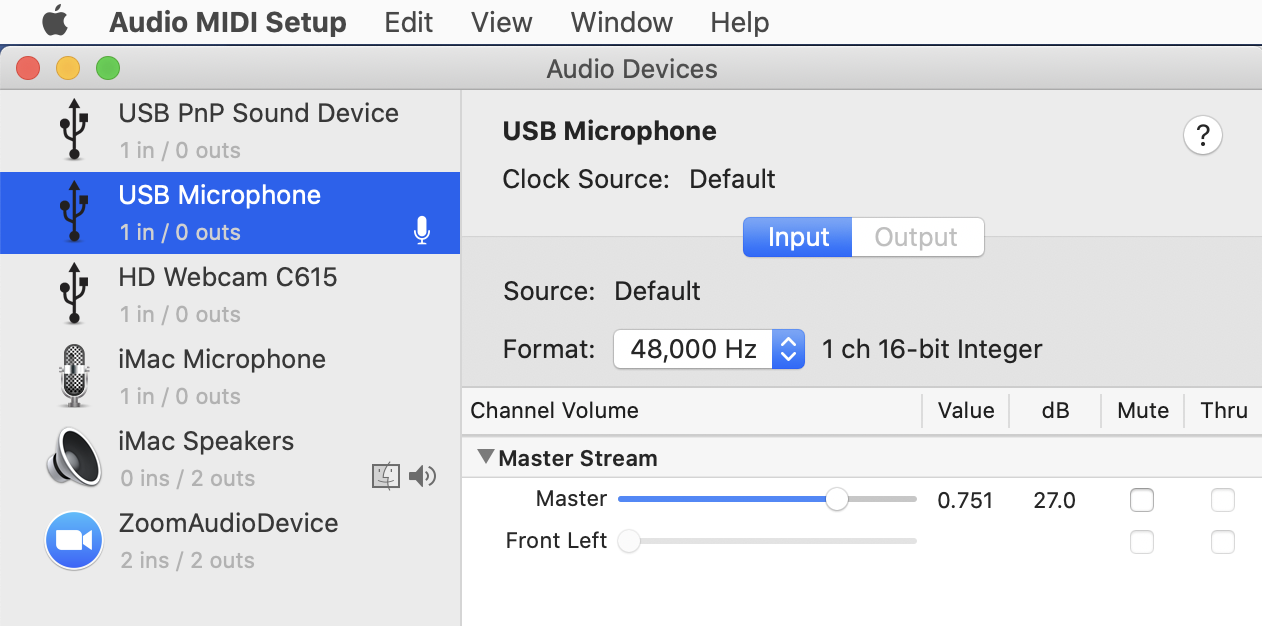Switch to the Output tab
The width and height of the screenshot is (1262, 626).
[x=916, y=237]
